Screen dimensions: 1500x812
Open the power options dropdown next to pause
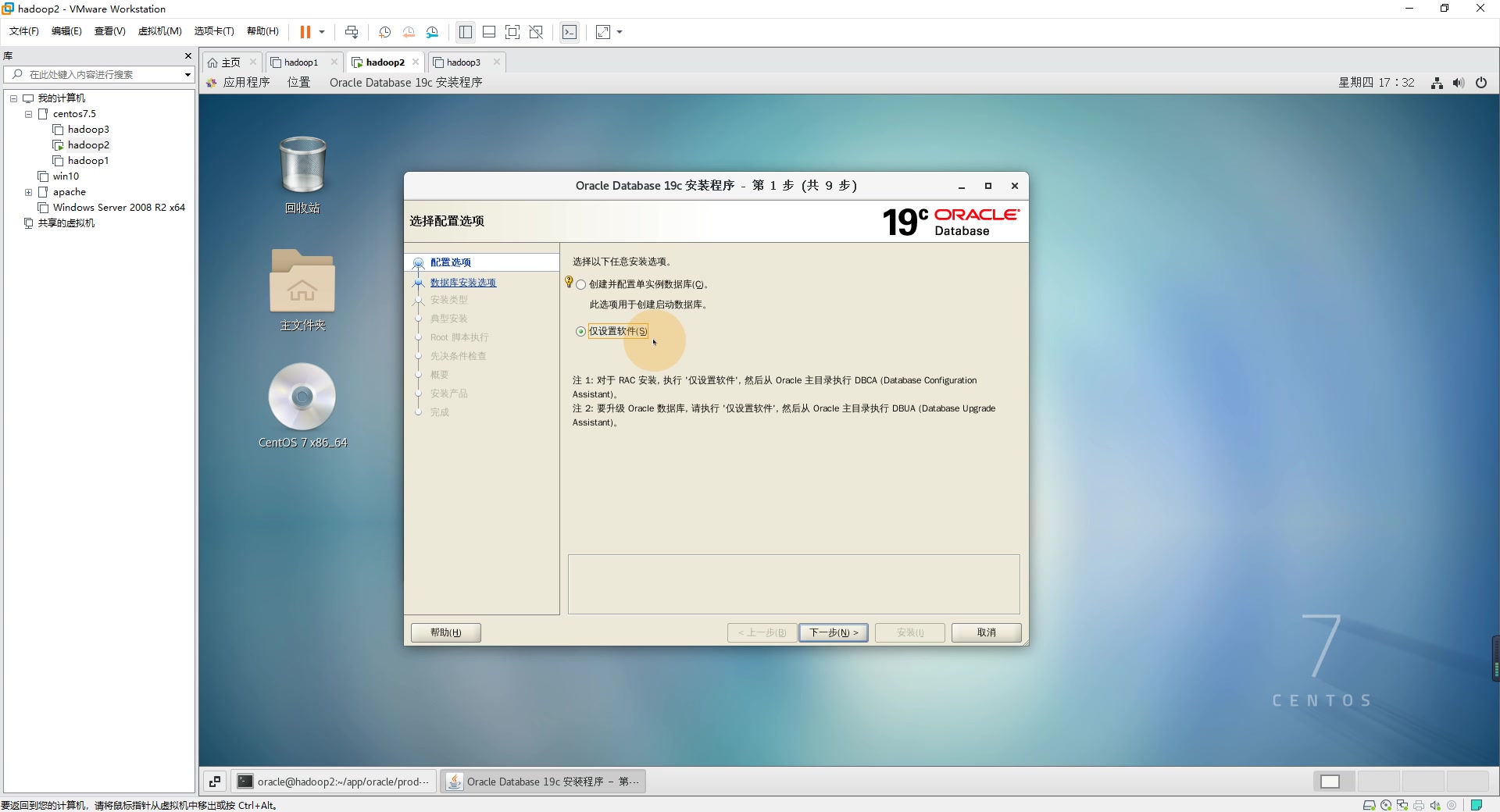tap(322, 32)
